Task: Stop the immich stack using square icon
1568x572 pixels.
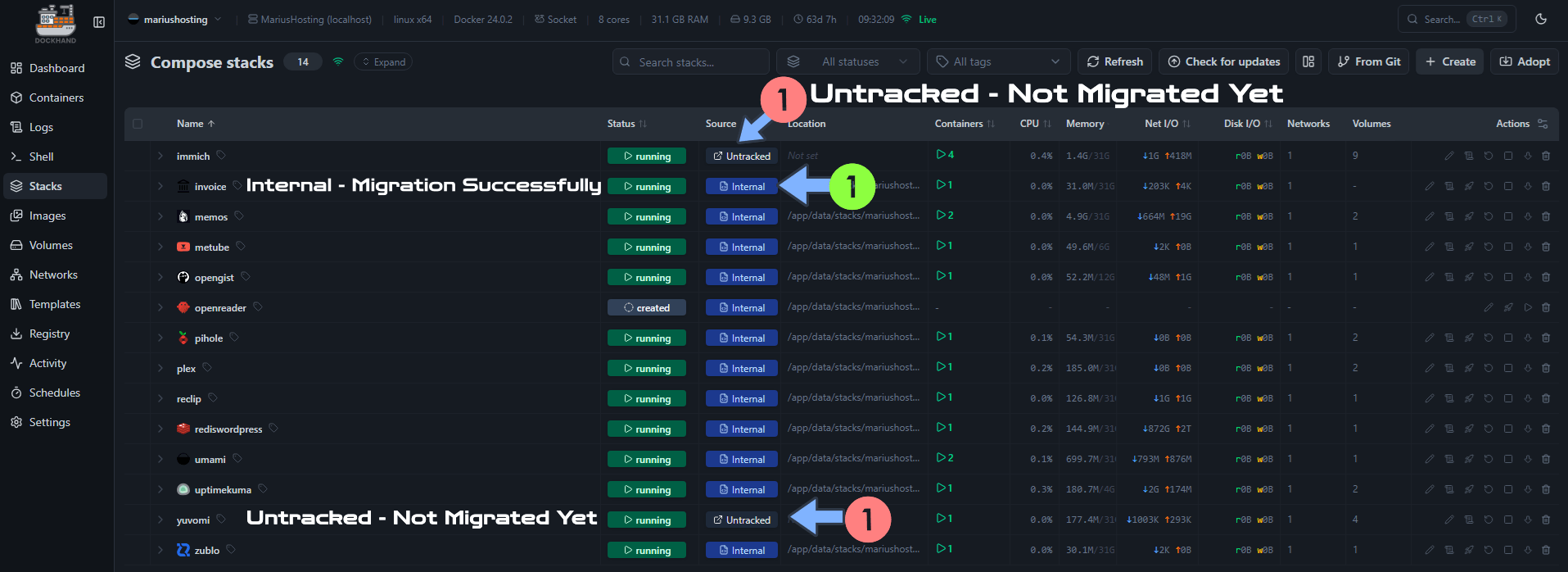Action: point(1508,156)
